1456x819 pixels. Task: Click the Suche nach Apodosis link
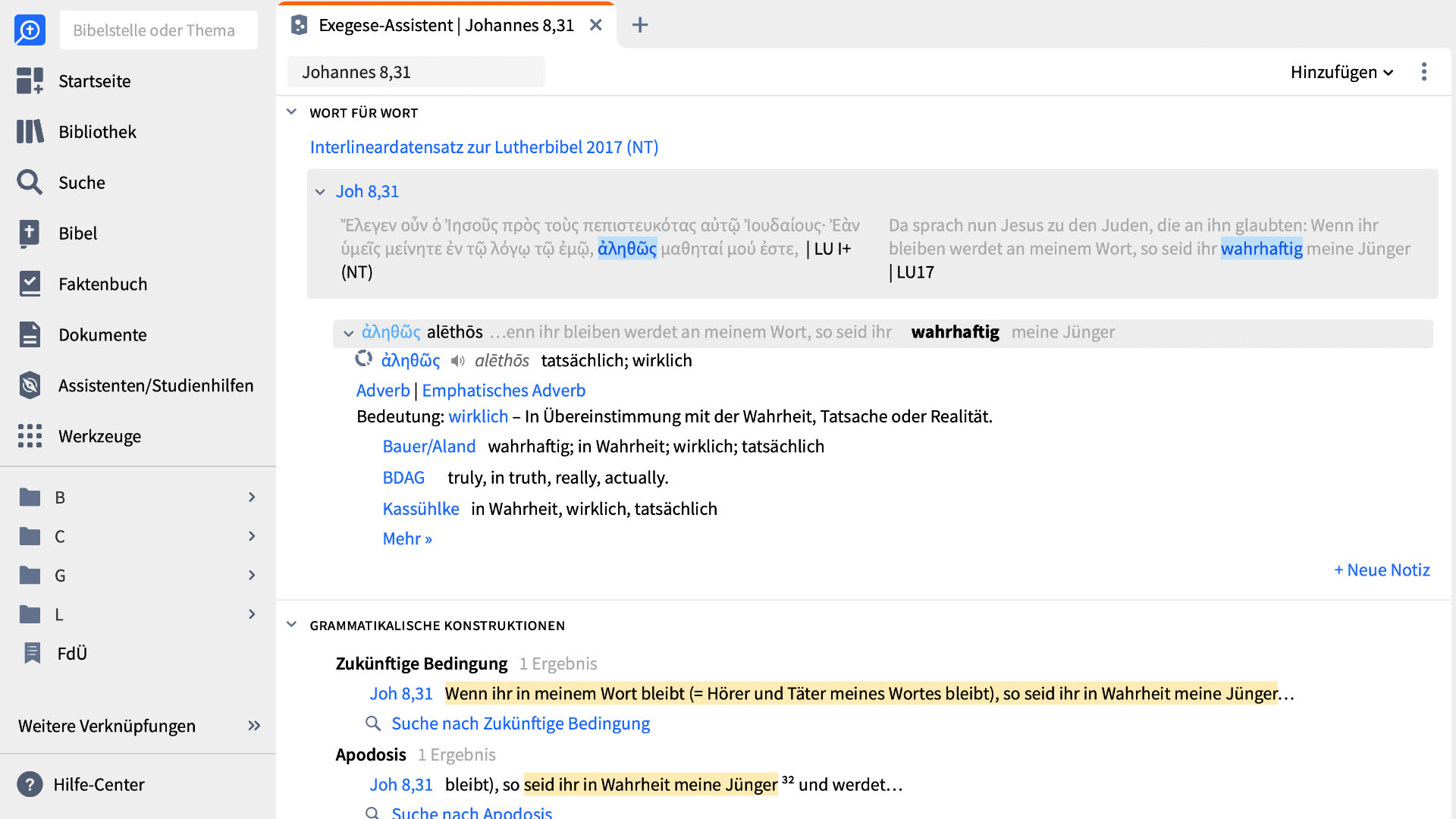pyautogui.click(x=472, y=812)
